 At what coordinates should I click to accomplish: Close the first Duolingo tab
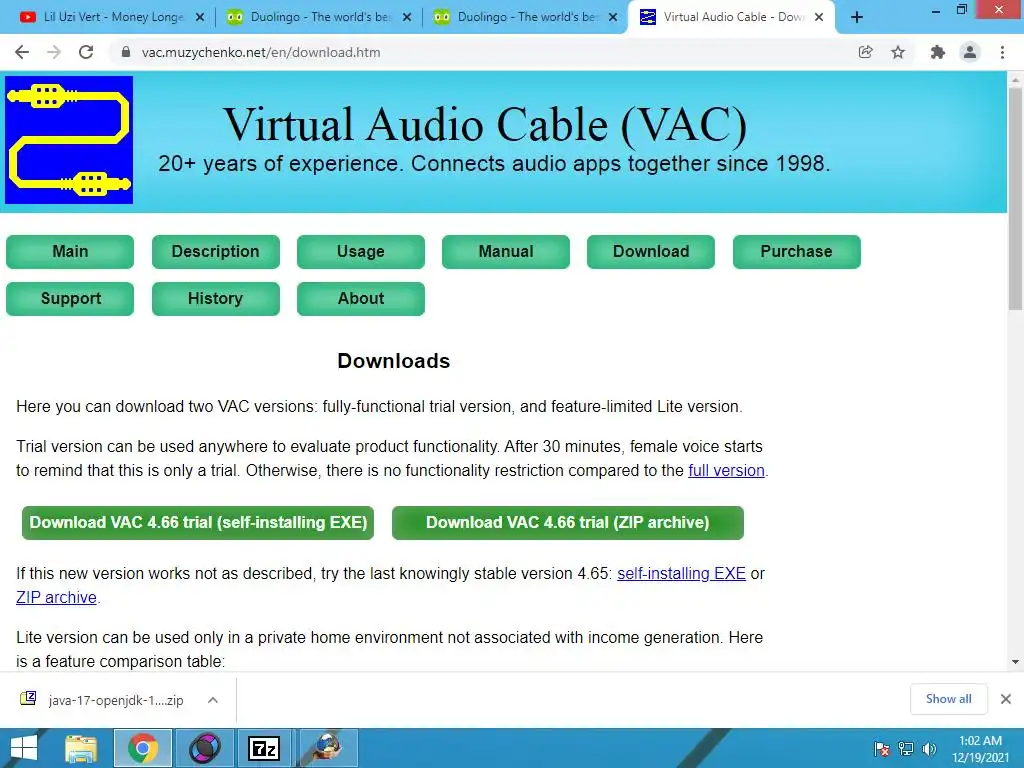[x=407, y=18]
